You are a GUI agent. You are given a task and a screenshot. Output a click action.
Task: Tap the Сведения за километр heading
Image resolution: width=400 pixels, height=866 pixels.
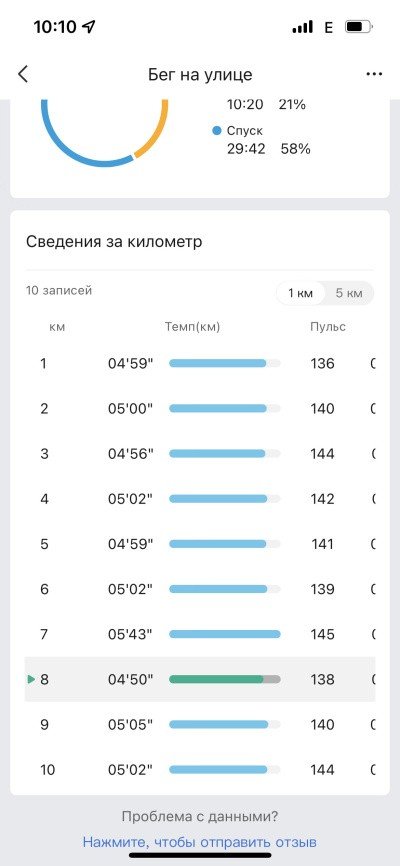(114, 242)
